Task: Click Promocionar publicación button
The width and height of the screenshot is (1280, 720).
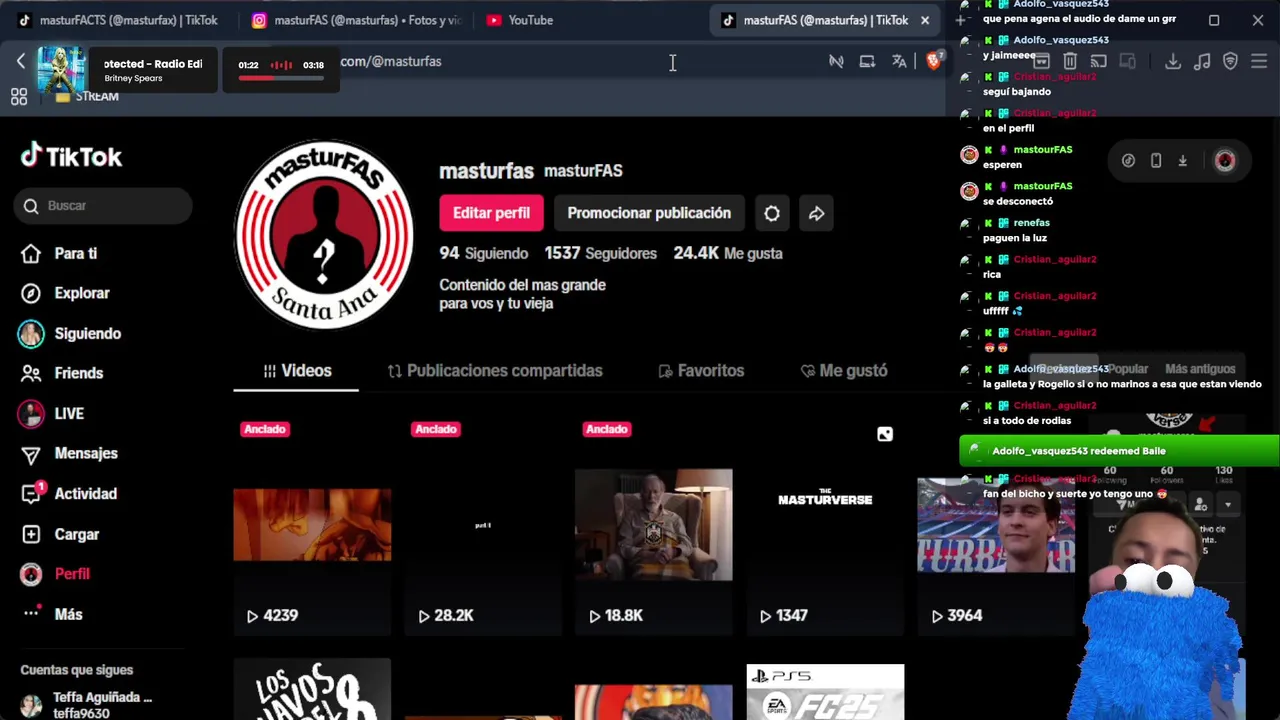Action: (649, 213)
